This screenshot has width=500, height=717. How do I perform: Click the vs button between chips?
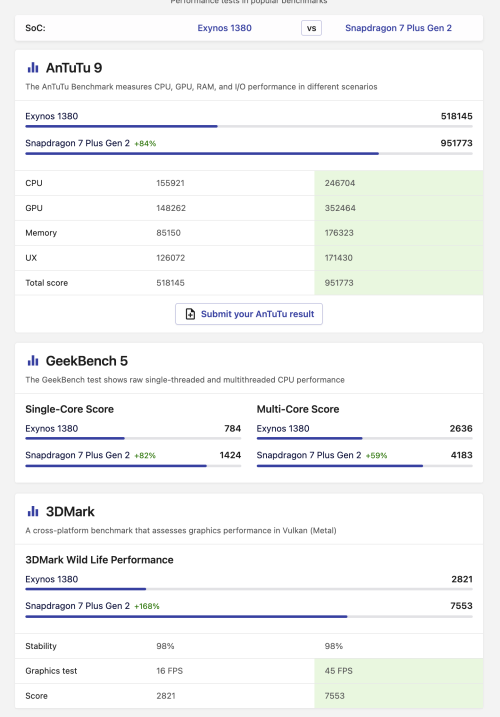click(x=312, y=28)
